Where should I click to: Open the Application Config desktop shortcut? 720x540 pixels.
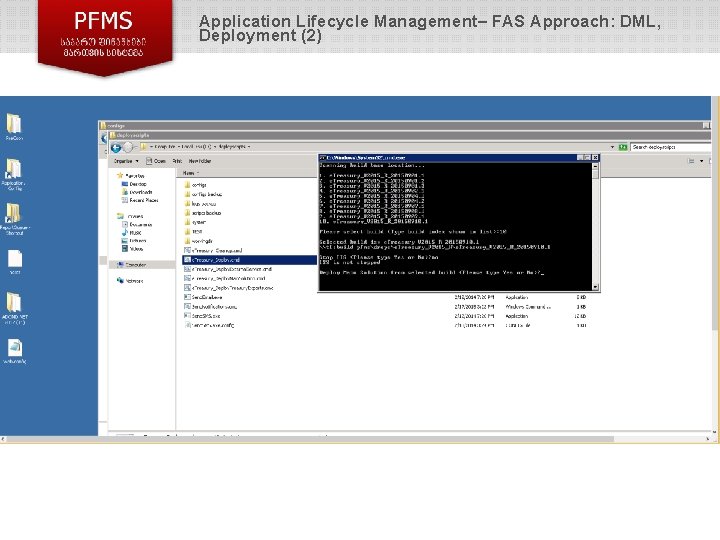pyautogui.click(x=14, y=174)
